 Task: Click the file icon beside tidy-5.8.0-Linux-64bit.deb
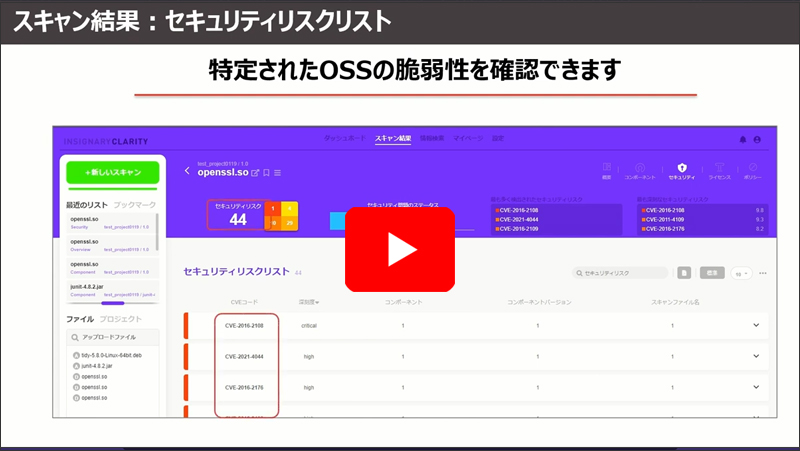[x=77, y=355]
